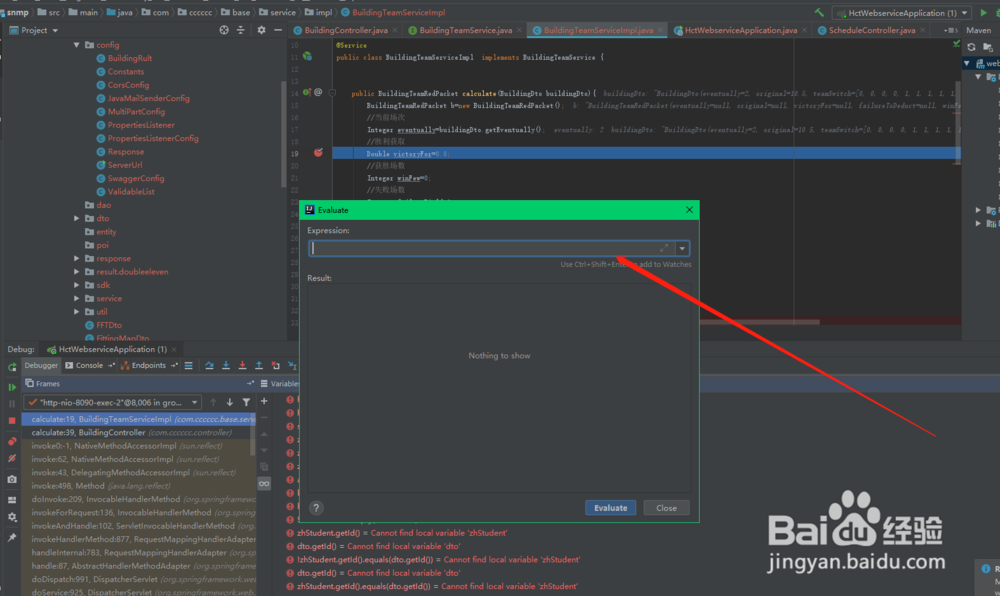This screenshot has width=1000, height=596.
Task: Open the expression history dropdown arrow
Action: click(682, 249)
